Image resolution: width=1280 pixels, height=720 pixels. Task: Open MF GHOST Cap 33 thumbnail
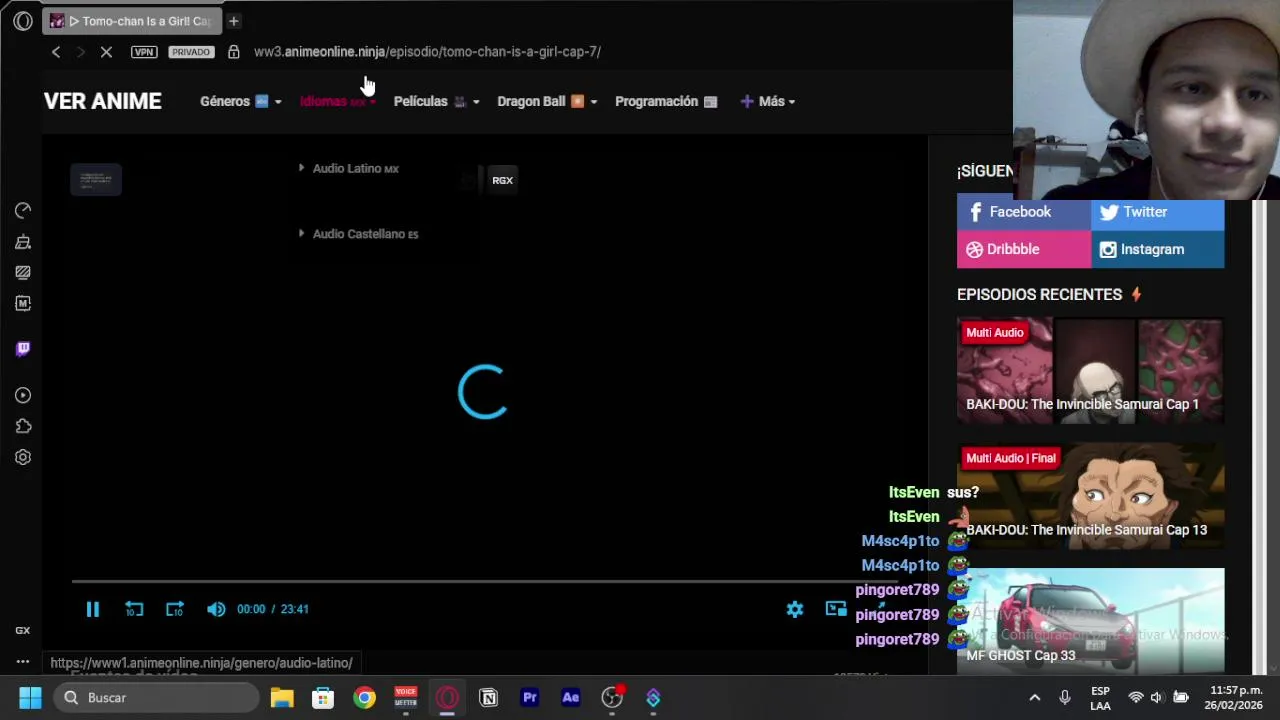(x=1090, y=621)
